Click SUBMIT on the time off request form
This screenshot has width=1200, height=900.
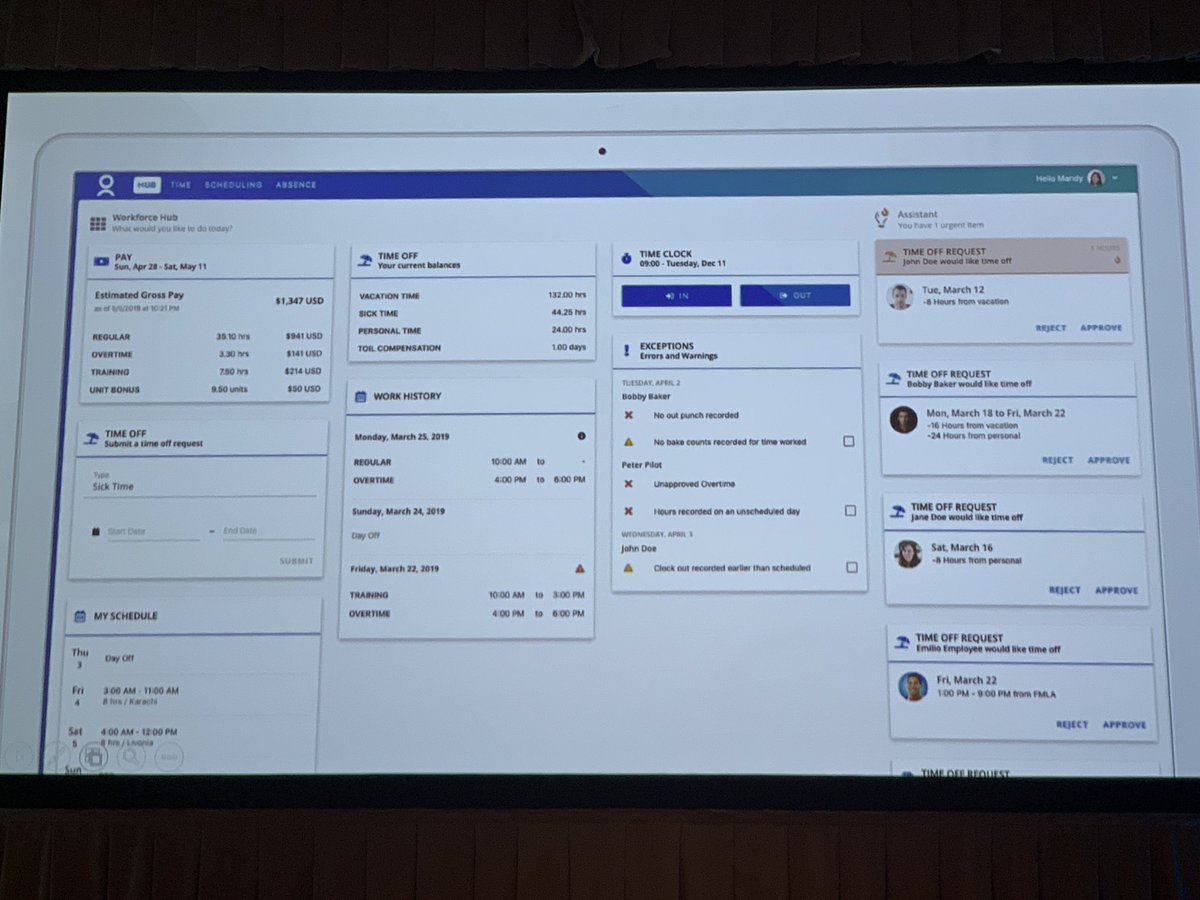296,561
